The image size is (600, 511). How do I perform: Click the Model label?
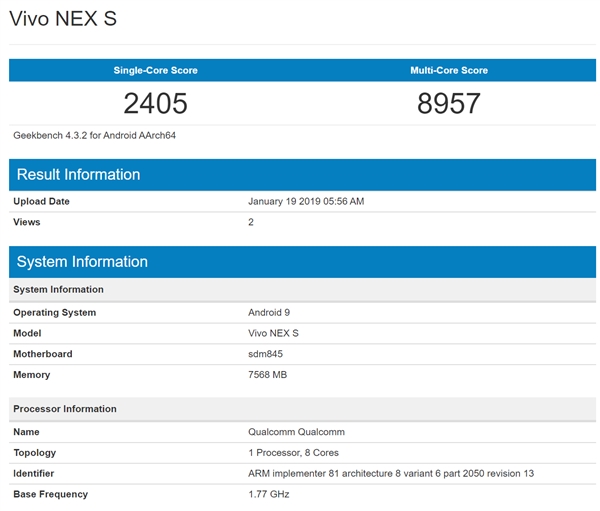[27, 333]
